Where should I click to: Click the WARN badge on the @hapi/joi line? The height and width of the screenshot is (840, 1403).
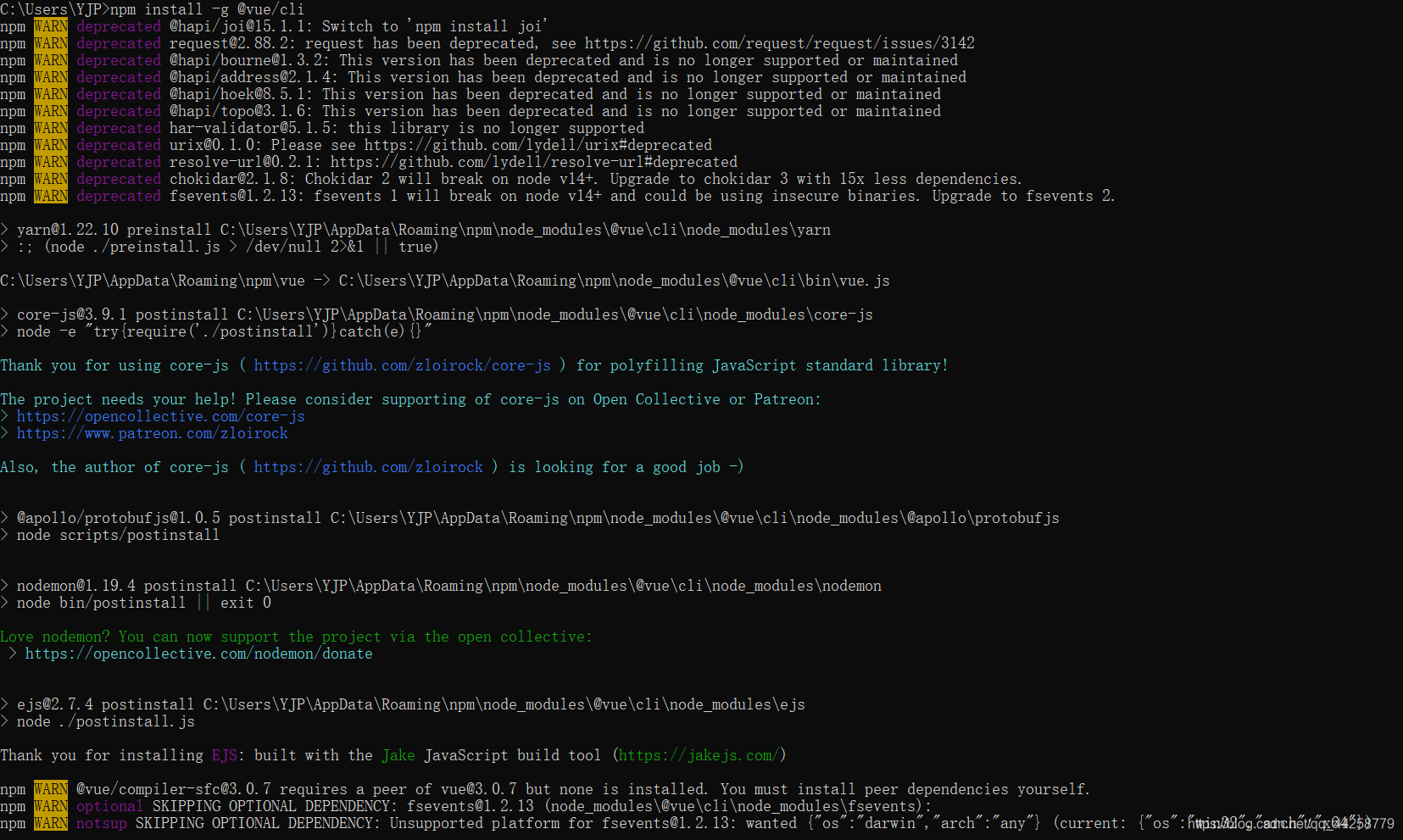click(51, 26)
